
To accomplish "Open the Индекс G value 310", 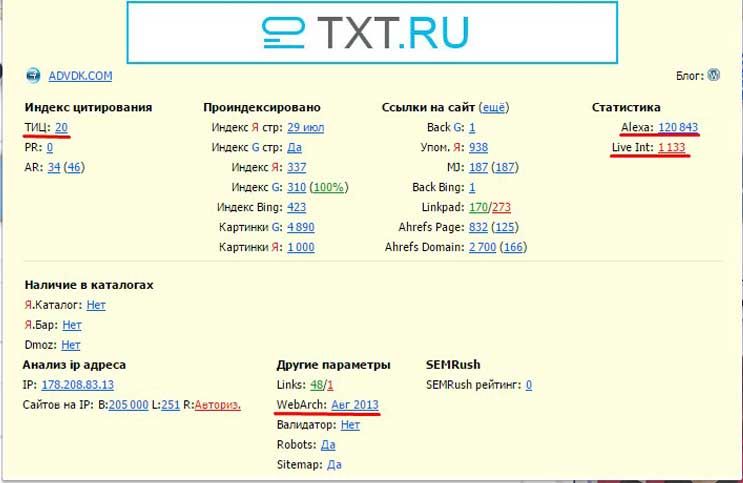I will pos(297,187).
